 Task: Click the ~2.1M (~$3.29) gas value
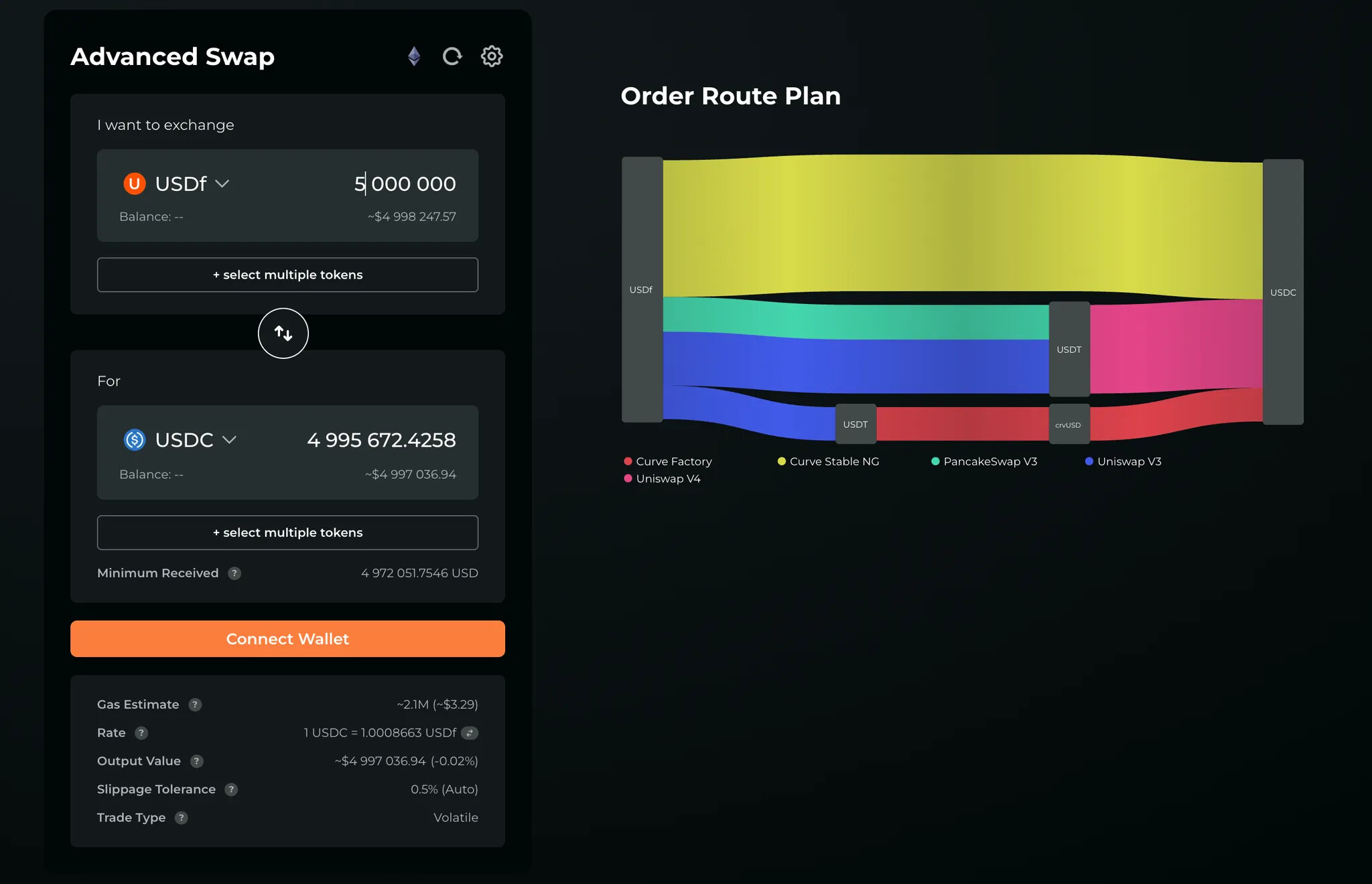click(x=437, y=705)
